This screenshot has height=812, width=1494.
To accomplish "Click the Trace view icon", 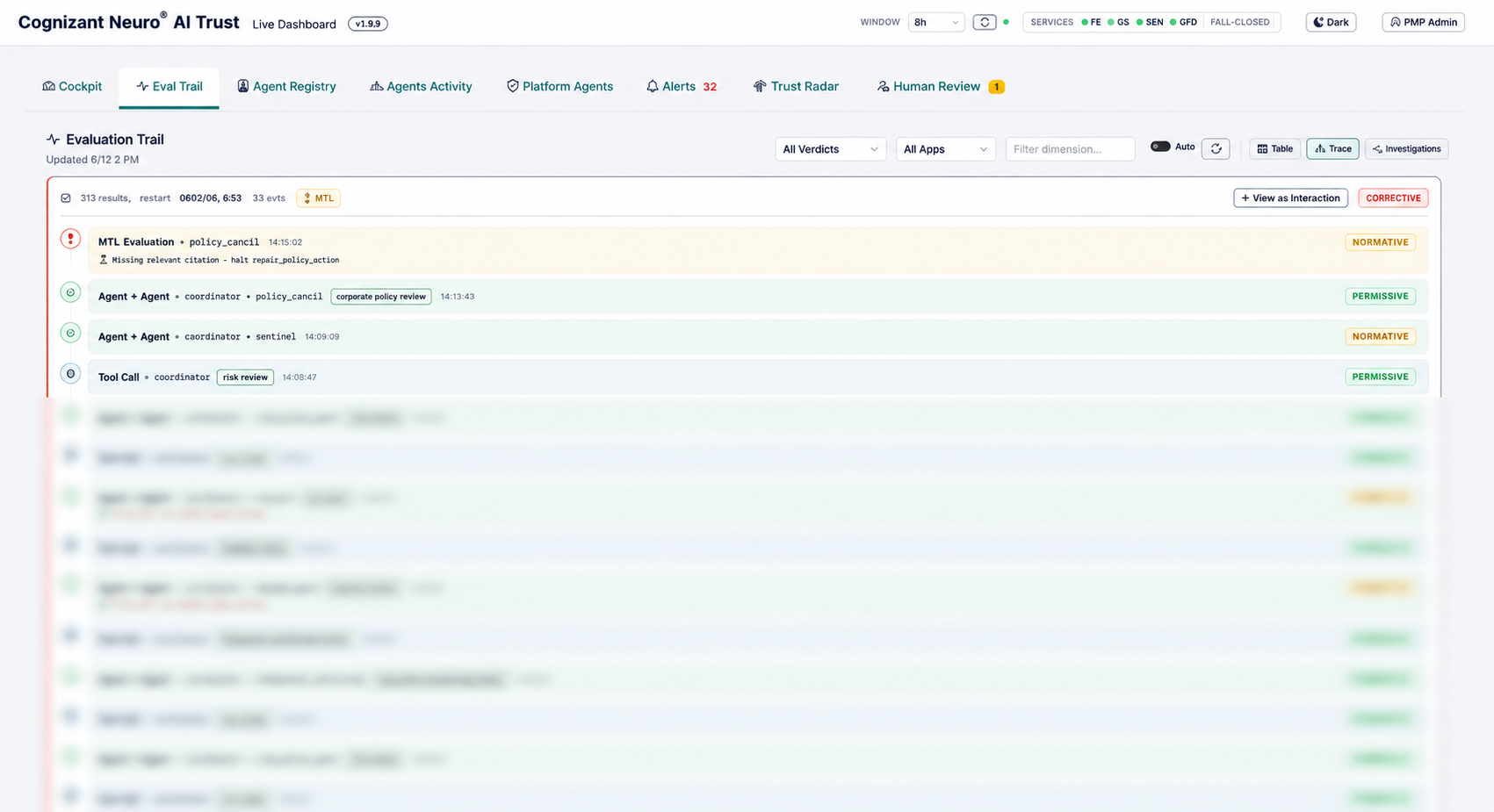I will tap(1320, 149).
